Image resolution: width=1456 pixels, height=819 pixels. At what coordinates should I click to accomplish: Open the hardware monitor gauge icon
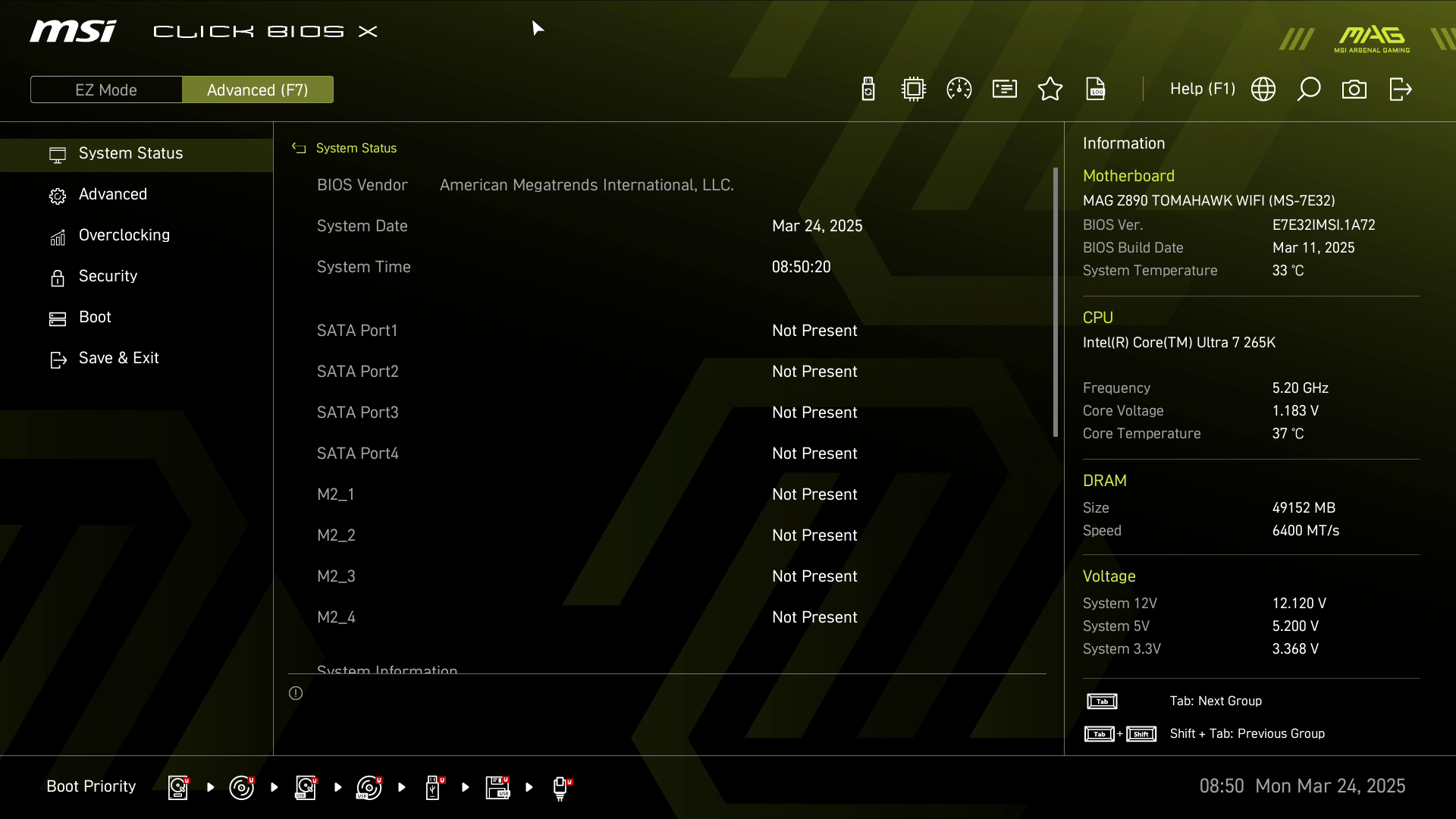click(x=959, y=89)
